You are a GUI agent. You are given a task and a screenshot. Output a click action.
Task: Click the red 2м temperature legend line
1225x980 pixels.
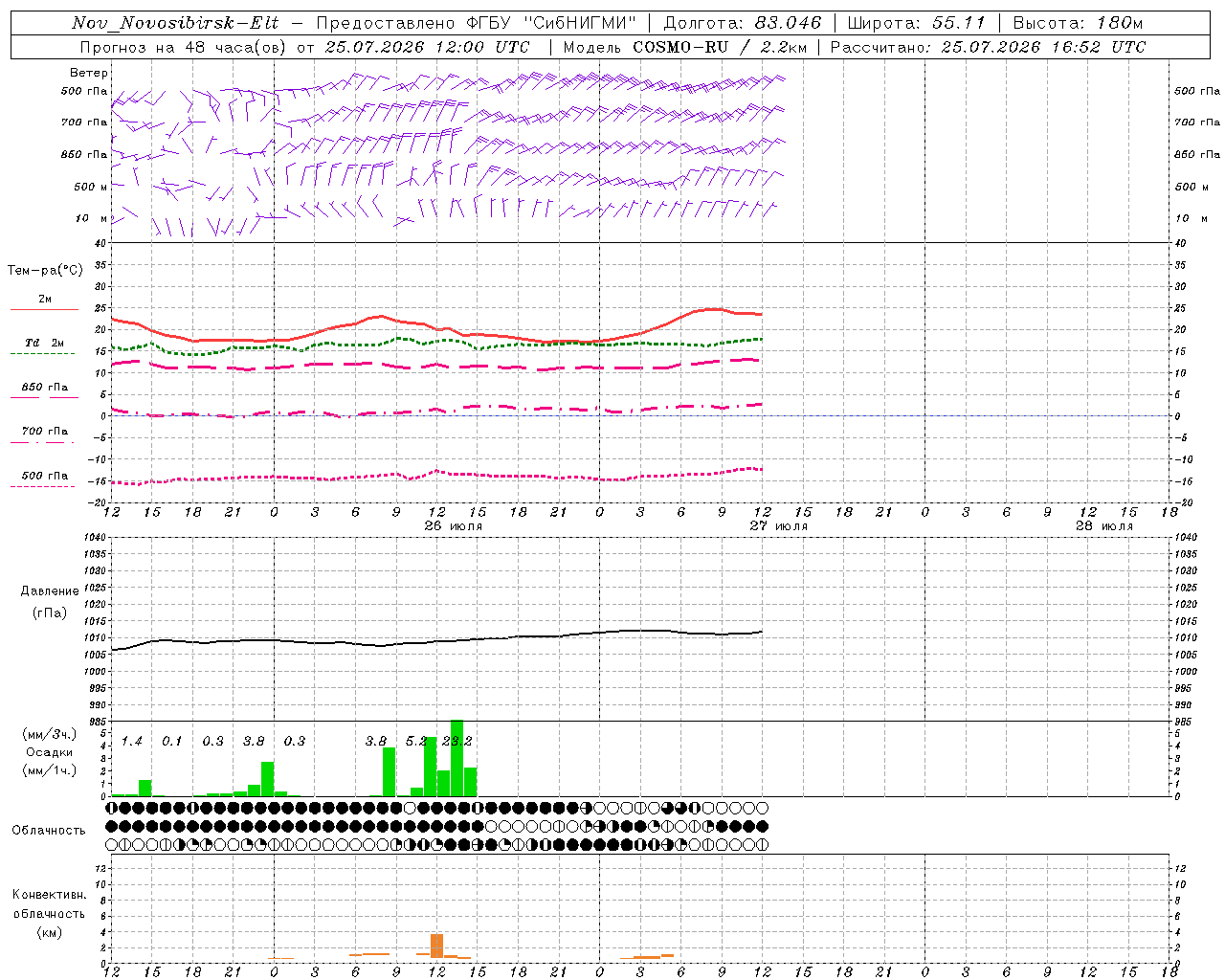tap(44, 309)
